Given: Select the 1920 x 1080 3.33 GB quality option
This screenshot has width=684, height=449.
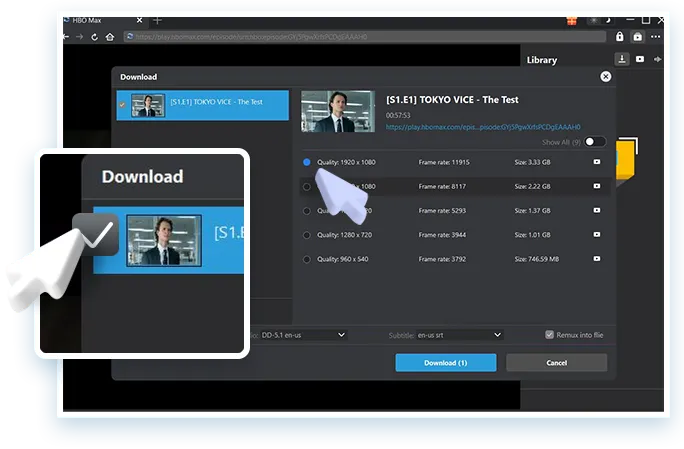Looking at the screenshot, I should point(307,162).
